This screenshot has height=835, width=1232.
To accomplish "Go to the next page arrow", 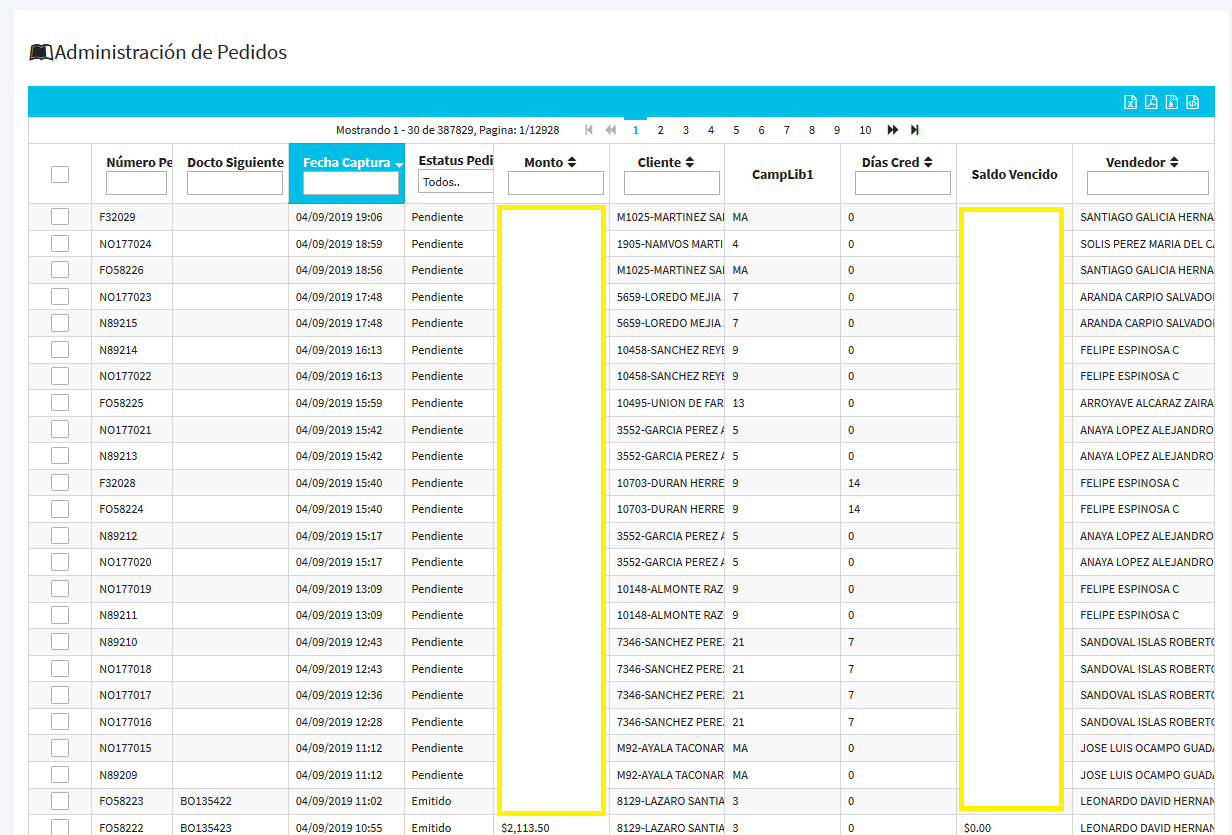I will (x=892, y=130).
